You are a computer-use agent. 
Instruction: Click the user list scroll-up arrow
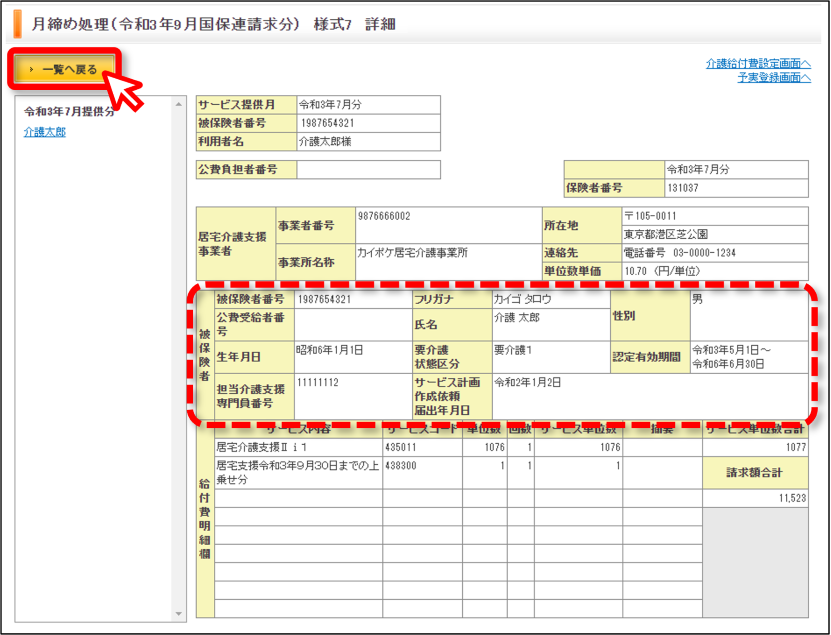[179, 104]
